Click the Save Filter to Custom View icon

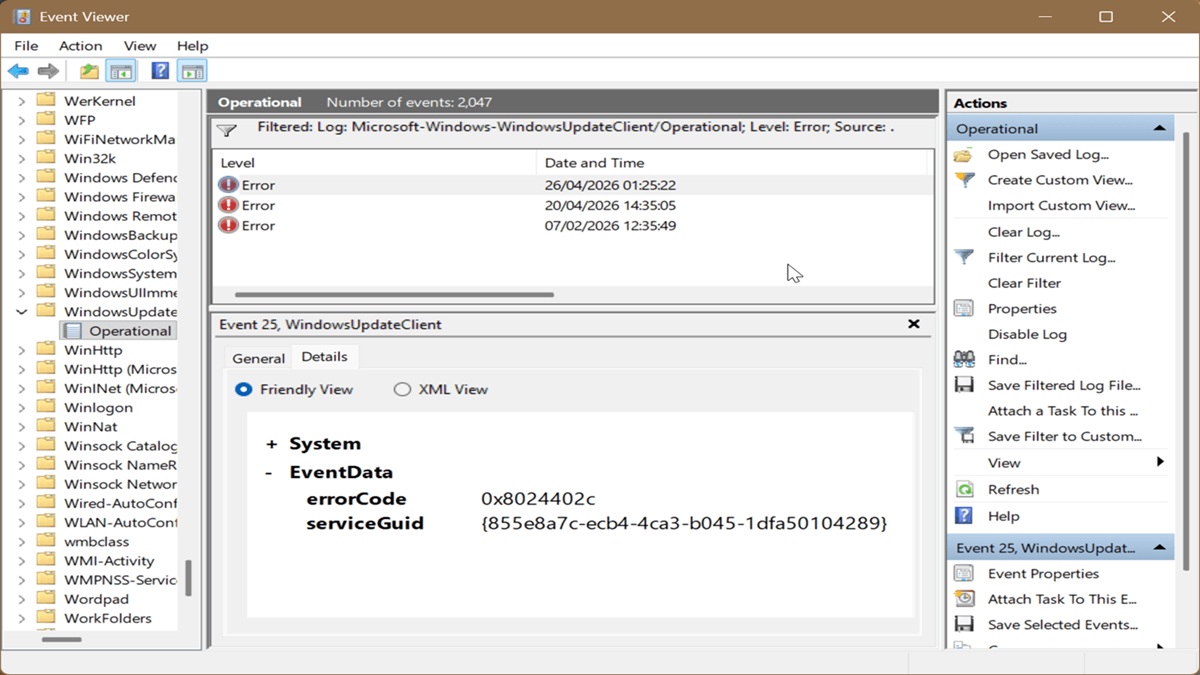[x=964, y=436]
